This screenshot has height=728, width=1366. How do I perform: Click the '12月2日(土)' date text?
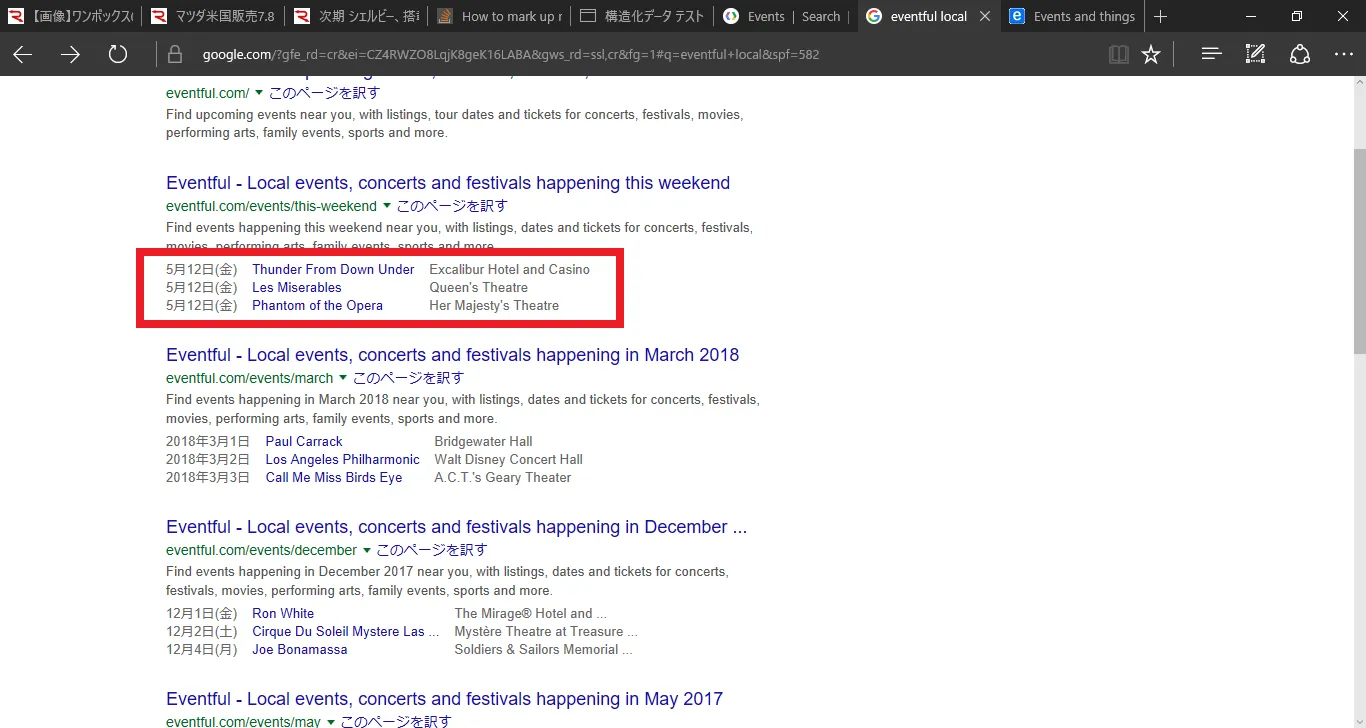coord(201,631)
